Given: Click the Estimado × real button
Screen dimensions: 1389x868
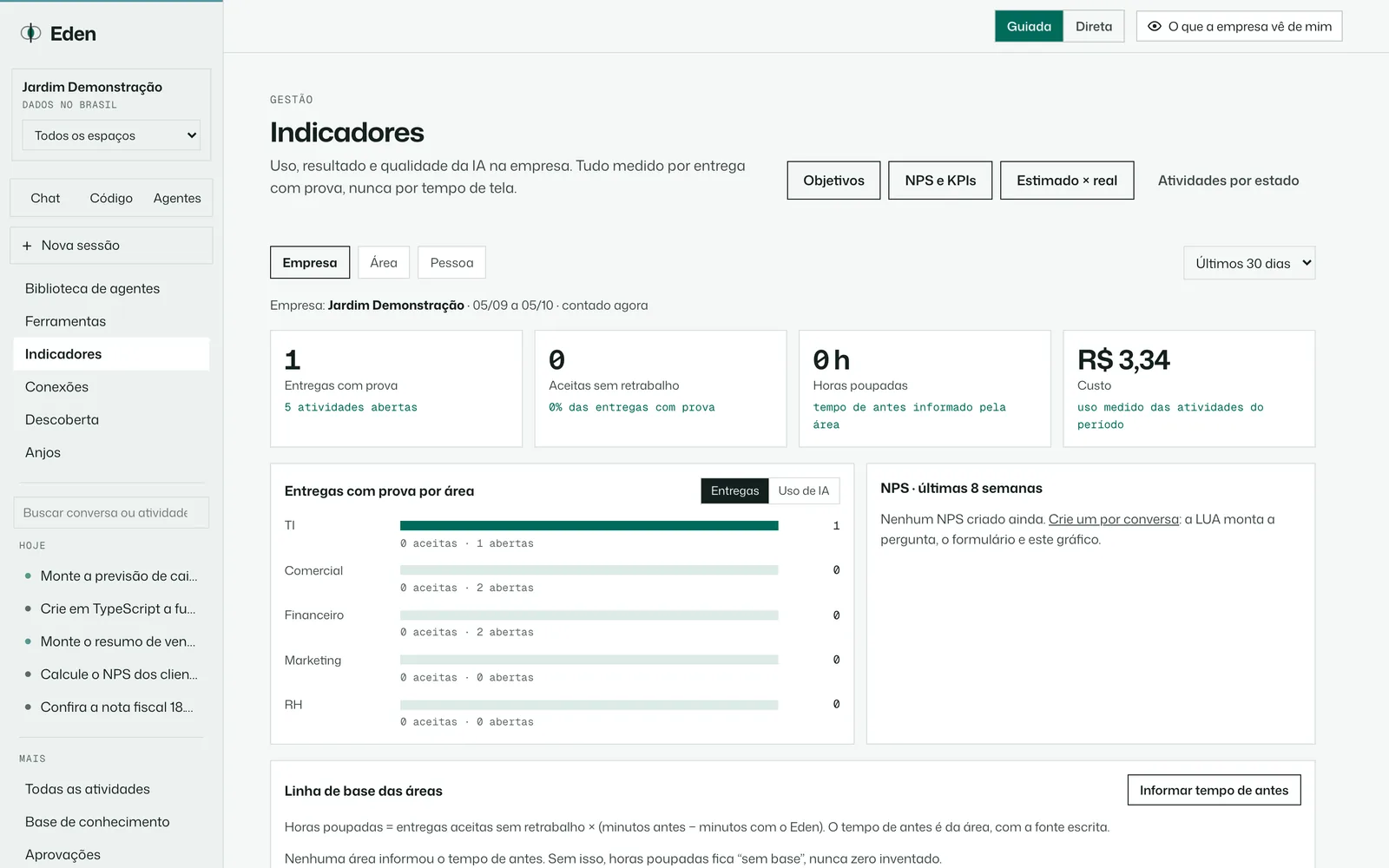Looking at the screenshot, I should click(1067, 181).
